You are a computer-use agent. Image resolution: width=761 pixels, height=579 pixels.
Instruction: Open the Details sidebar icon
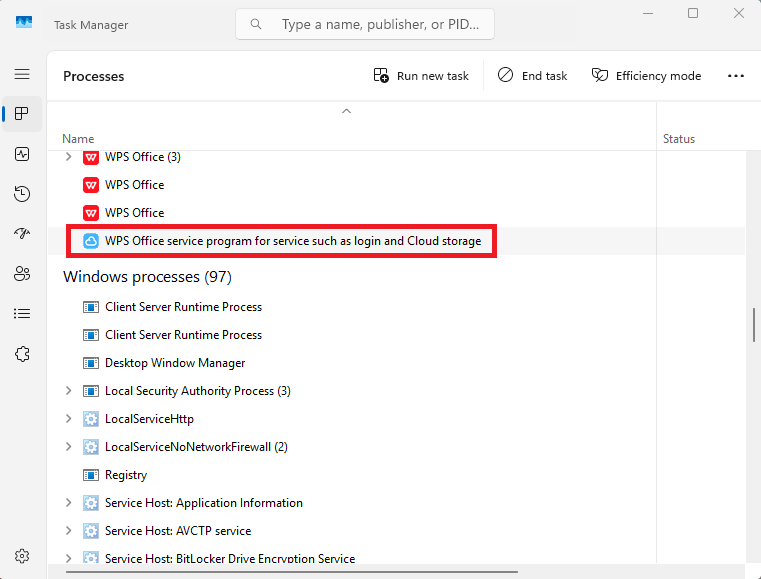point(22,314)
